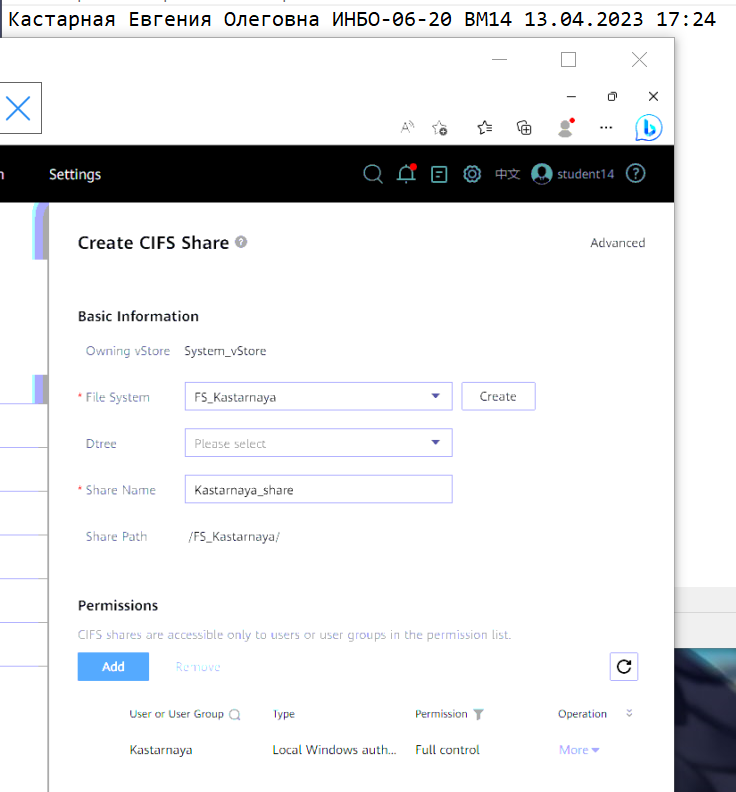
Task: Expand More menu for Kastarnaya row
Action: 579,750
